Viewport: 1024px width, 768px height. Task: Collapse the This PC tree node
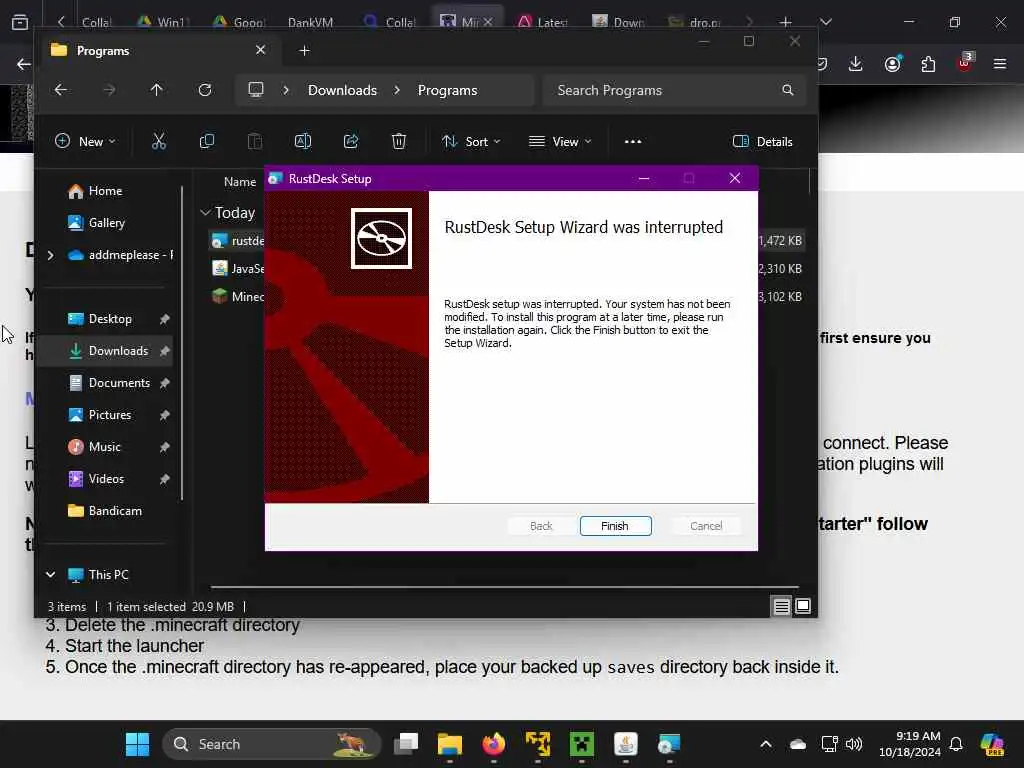point(50,575)
